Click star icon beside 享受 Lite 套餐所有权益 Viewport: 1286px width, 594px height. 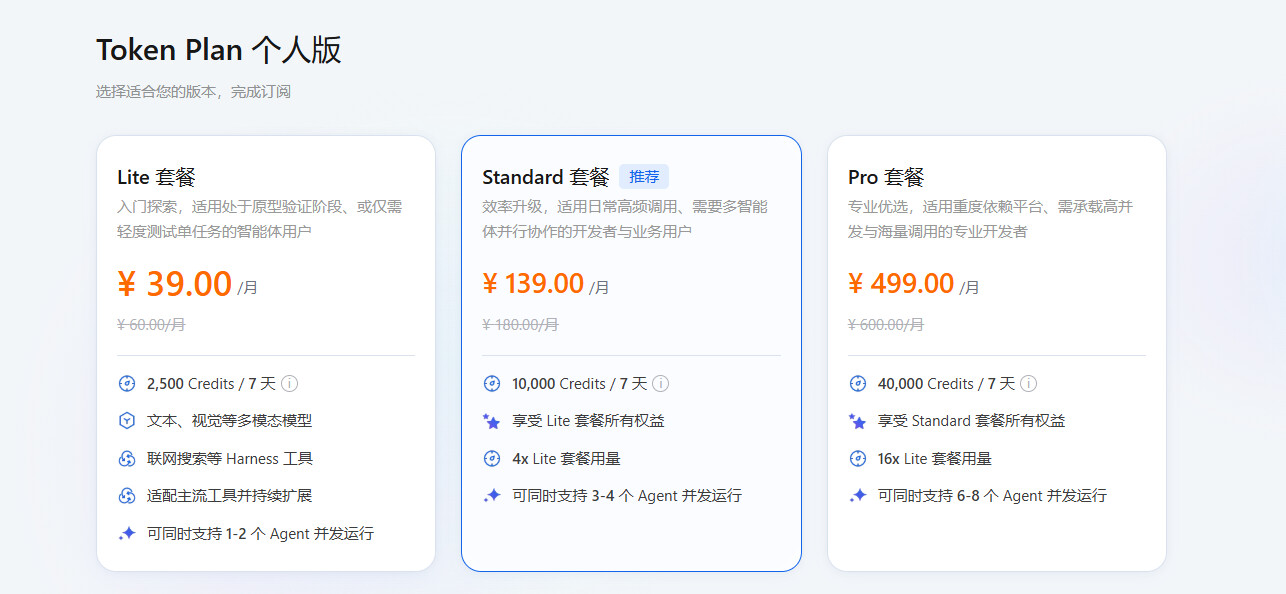coord(492,421)
